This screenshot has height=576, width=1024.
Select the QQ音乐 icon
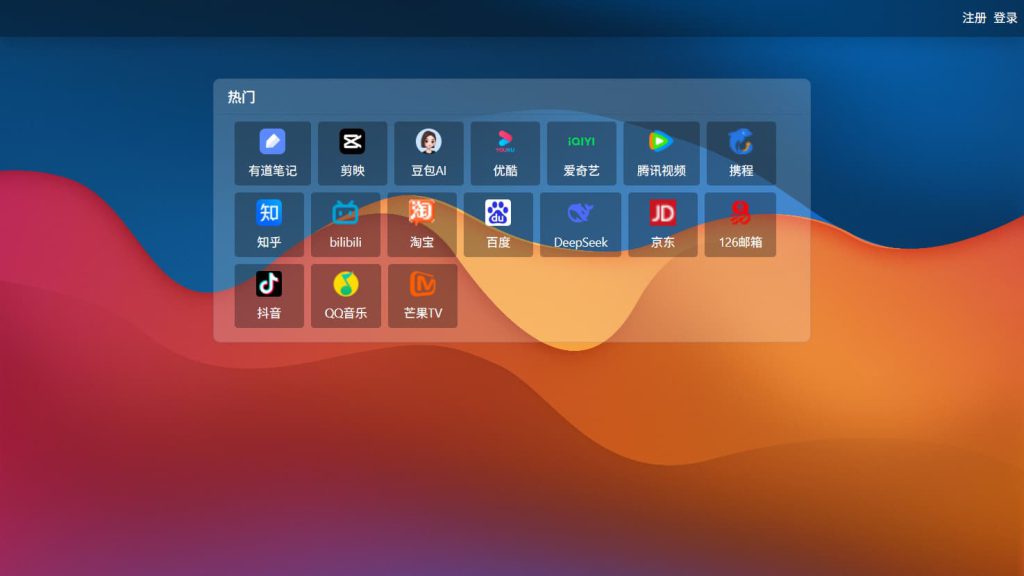coord(346,285)
